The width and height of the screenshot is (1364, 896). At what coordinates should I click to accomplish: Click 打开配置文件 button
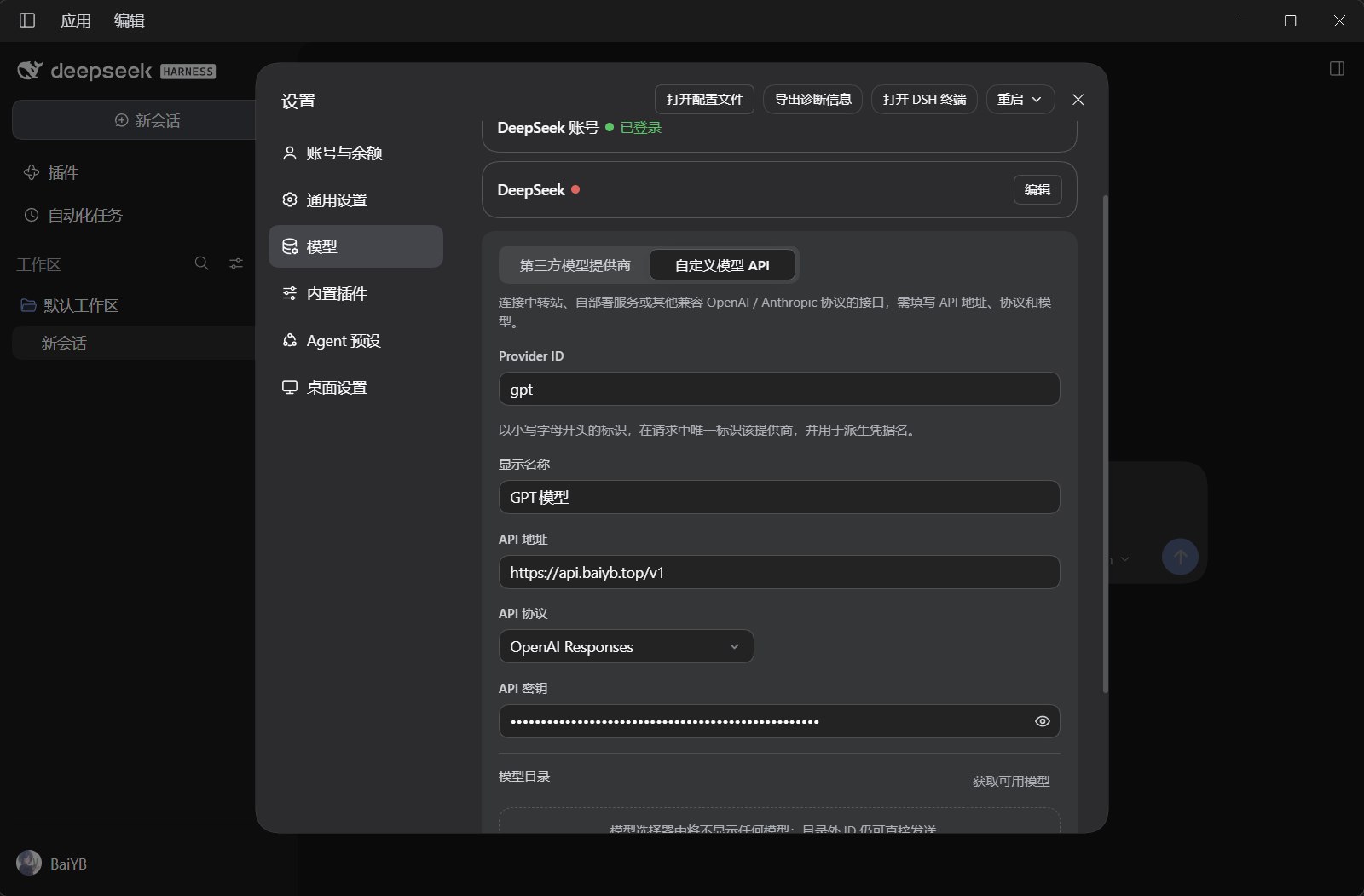tap(705, 100)
